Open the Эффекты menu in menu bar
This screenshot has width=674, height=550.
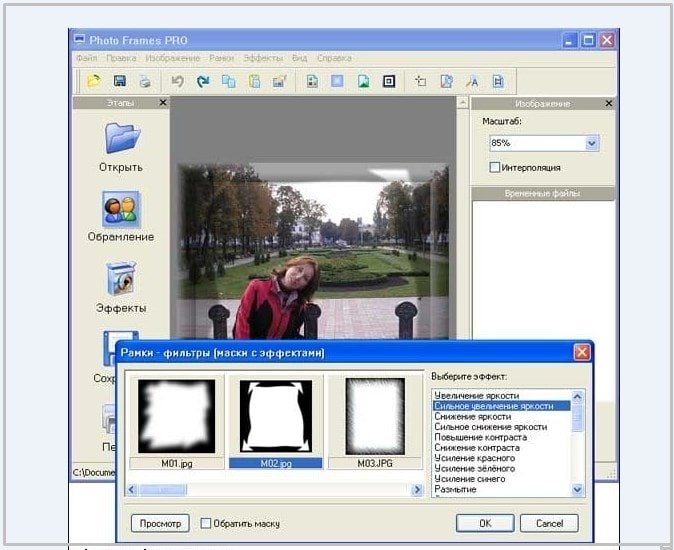(x=263, y=58)
